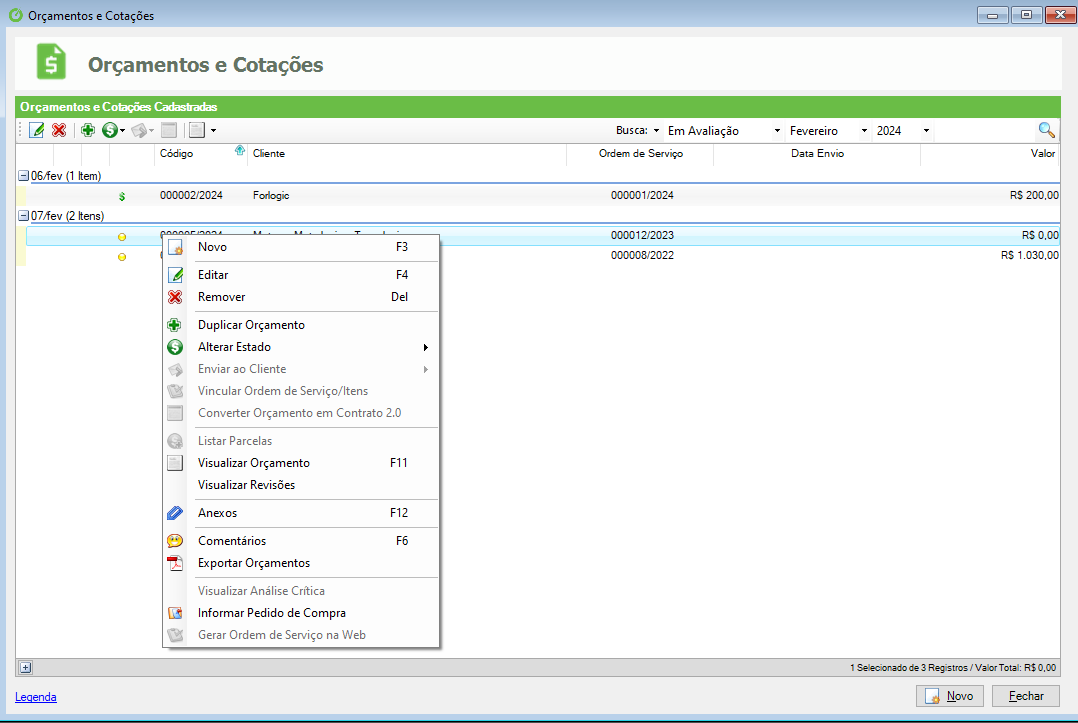Click the service order 000012/2023 cell
1078x723 pixels.
coord(642,235)
